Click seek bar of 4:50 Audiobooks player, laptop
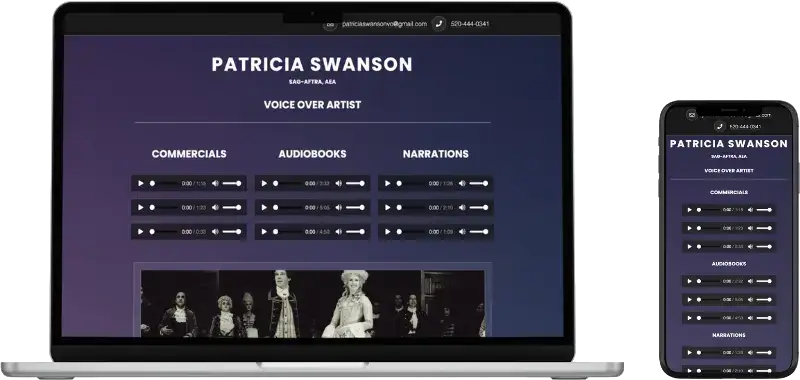The height and width of the screenshot is (380, 800). [x=287, y=232]
